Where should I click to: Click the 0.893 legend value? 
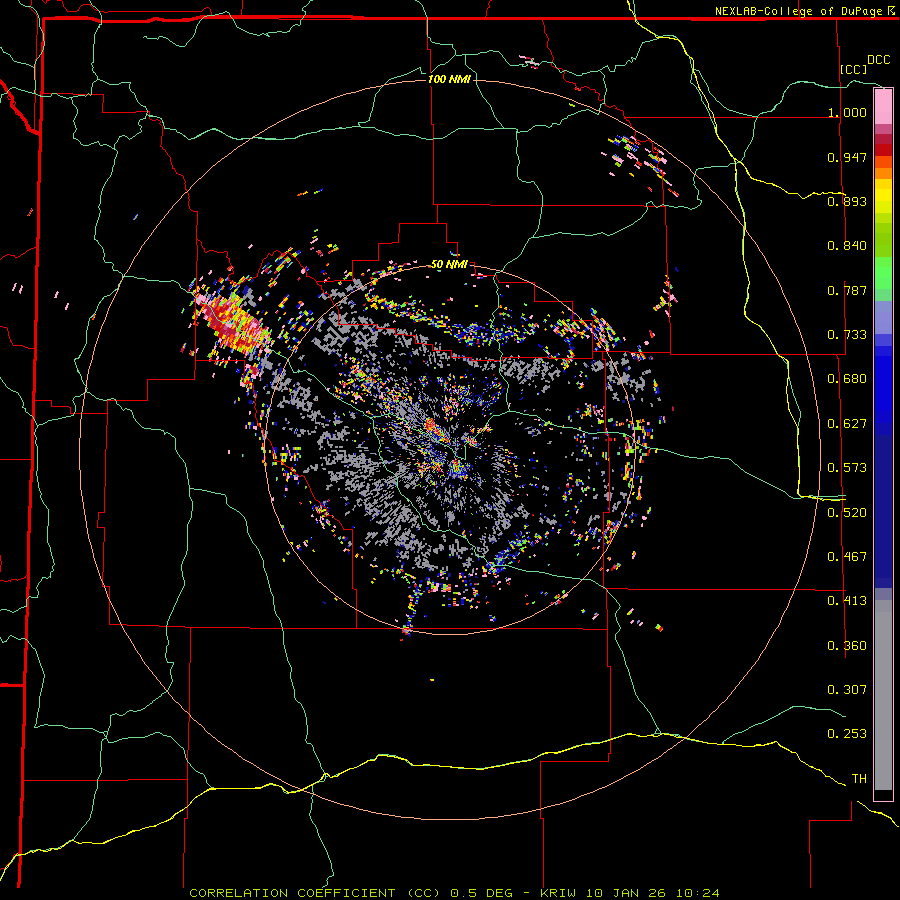[847, 201]
